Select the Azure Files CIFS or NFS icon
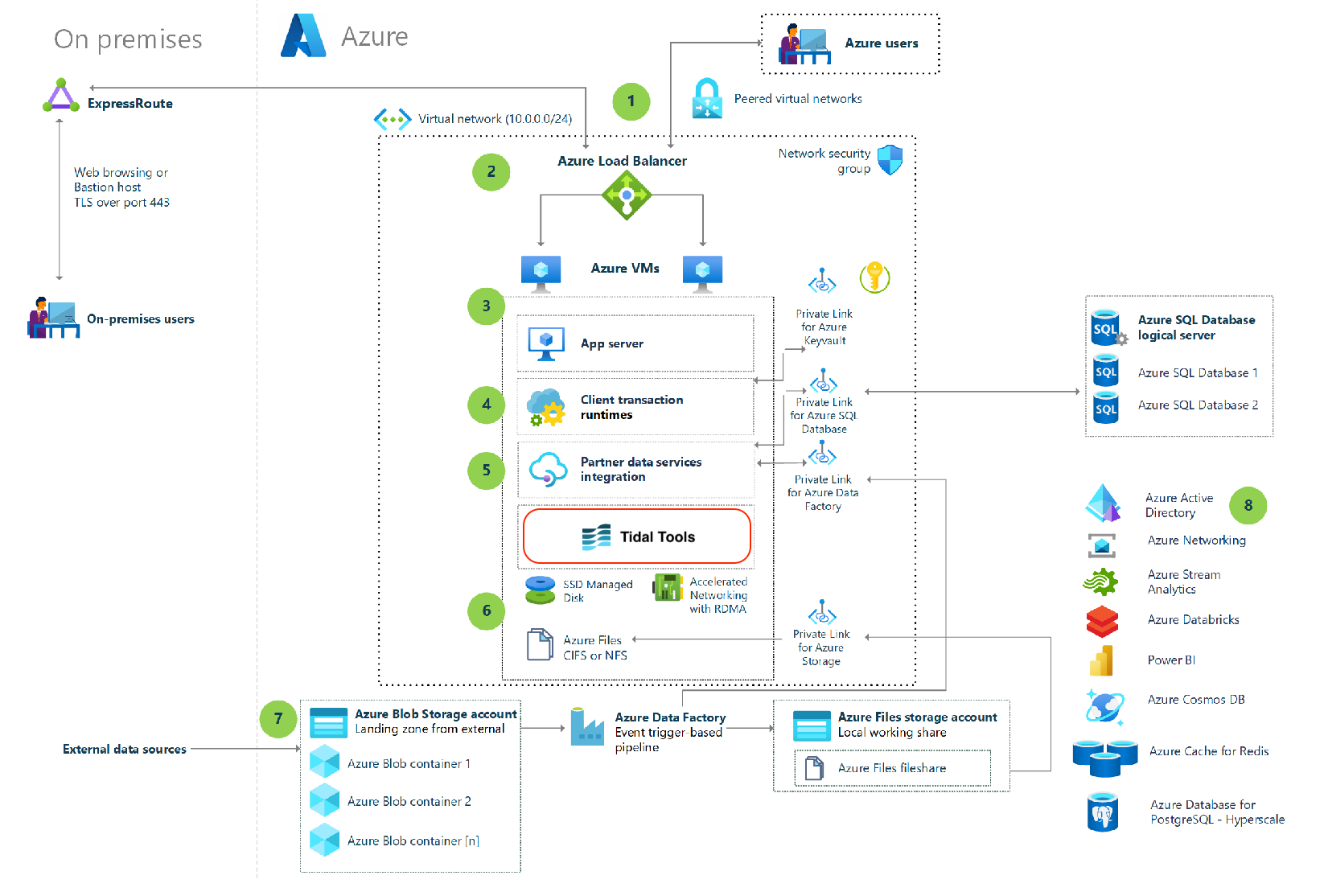 (540, 645)
